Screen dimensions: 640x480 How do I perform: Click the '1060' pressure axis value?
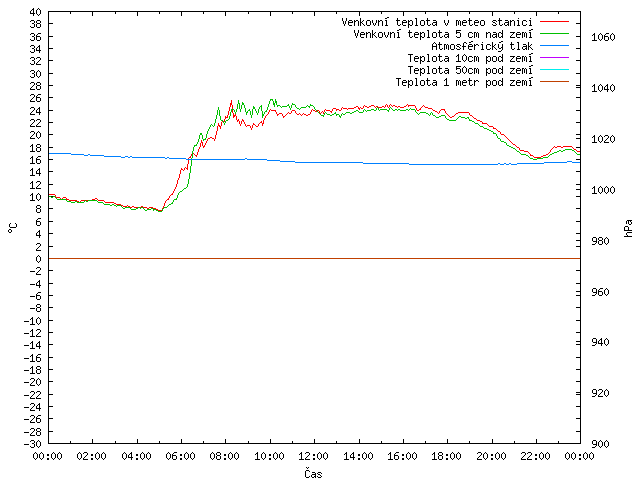point(603,37)
